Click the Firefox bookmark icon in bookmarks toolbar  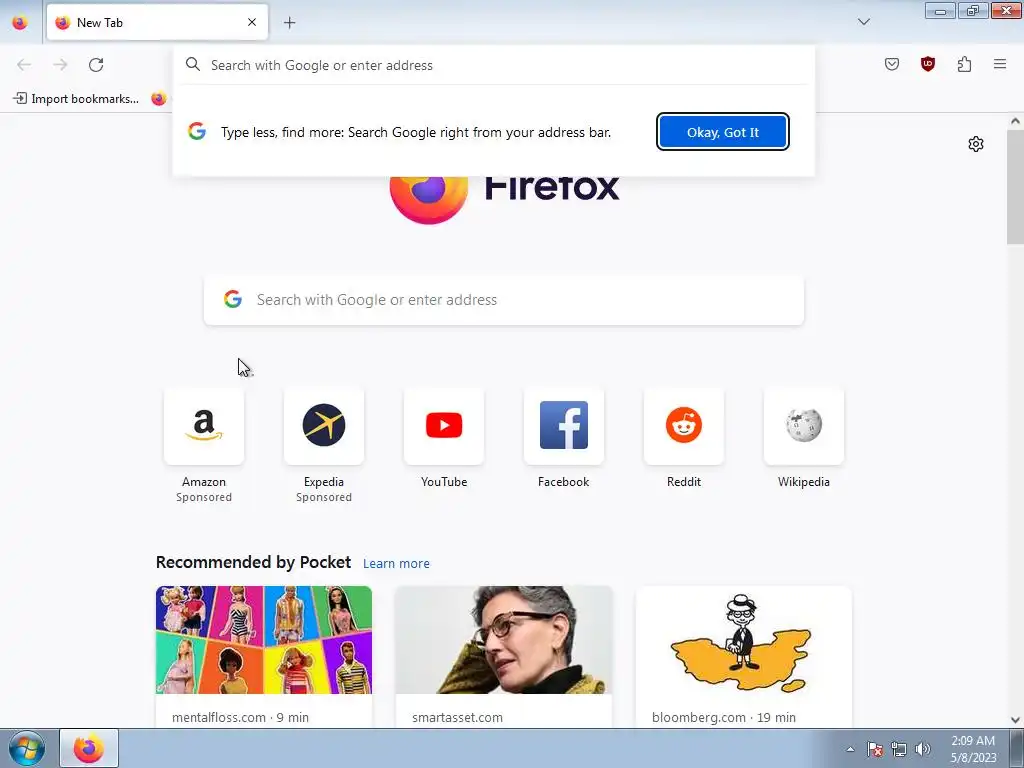click(159, 99)
